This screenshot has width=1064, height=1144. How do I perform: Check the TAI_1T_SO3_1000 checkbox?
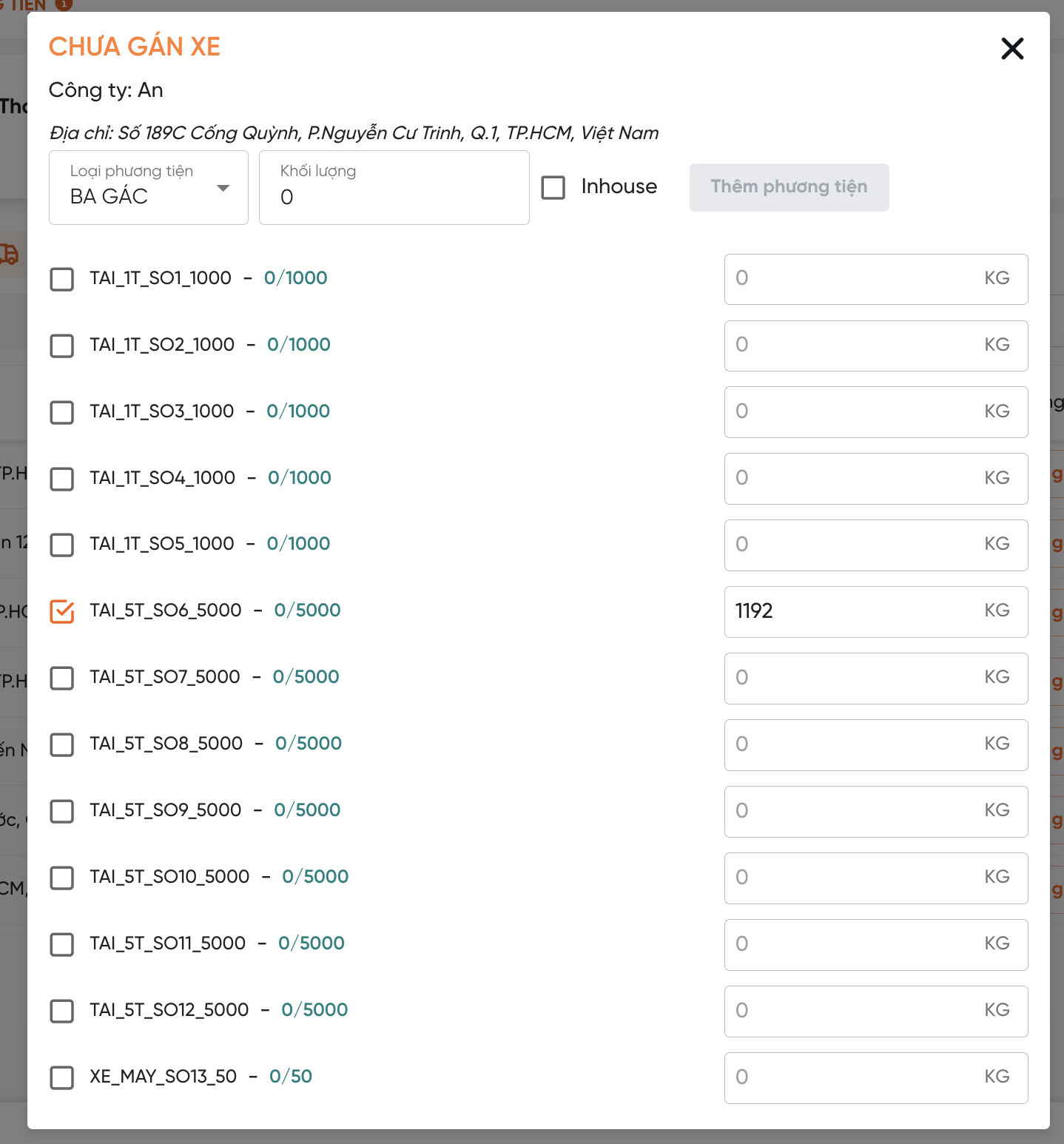pyautogui.click(x=62, y=412)
